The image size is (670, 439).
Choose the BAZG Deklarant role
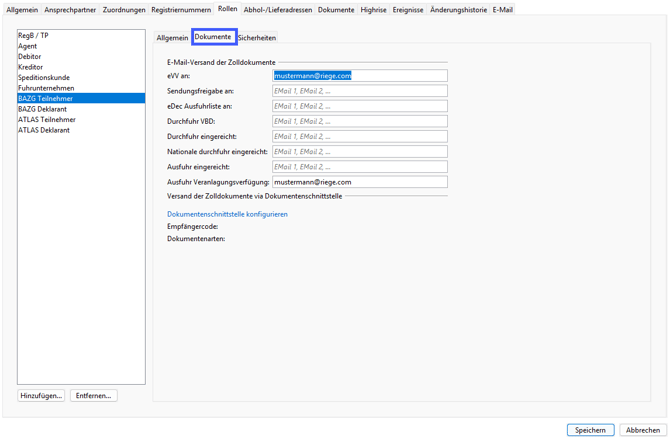point(42,109)
